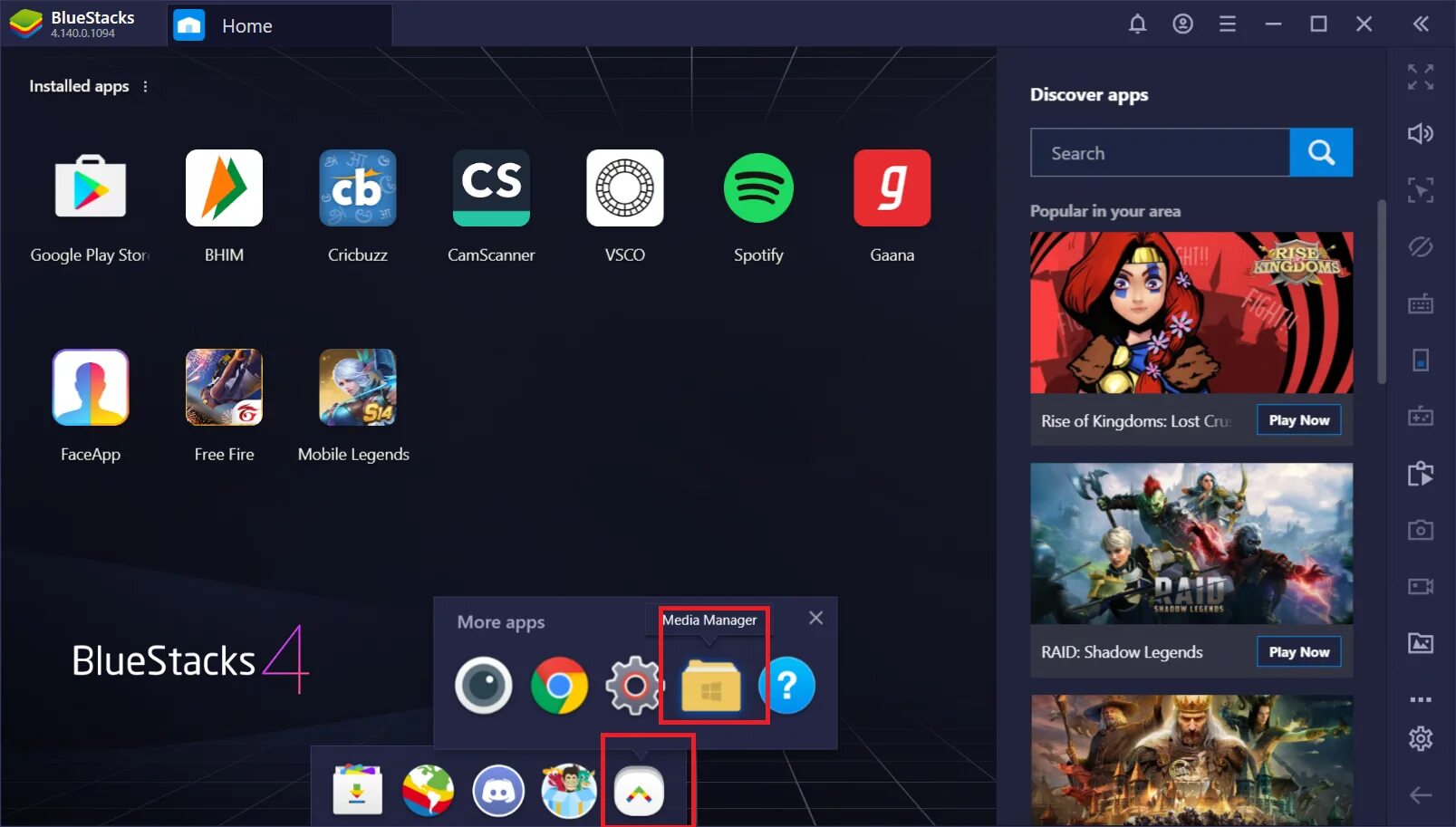1456x827 pixels.
Task: Open the Gaana app
Action: click(x=892, y=188)
